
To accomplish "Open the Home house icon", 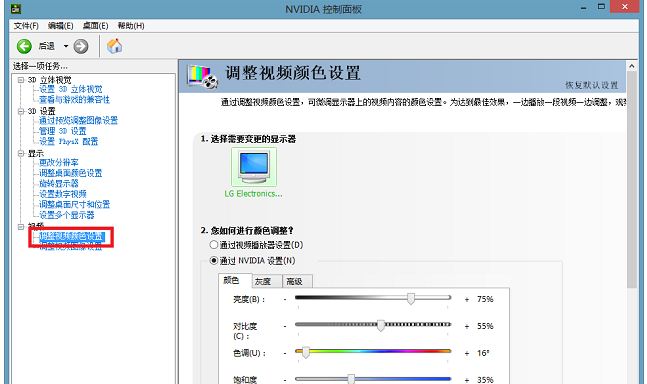I will click(x=114, y=46).
